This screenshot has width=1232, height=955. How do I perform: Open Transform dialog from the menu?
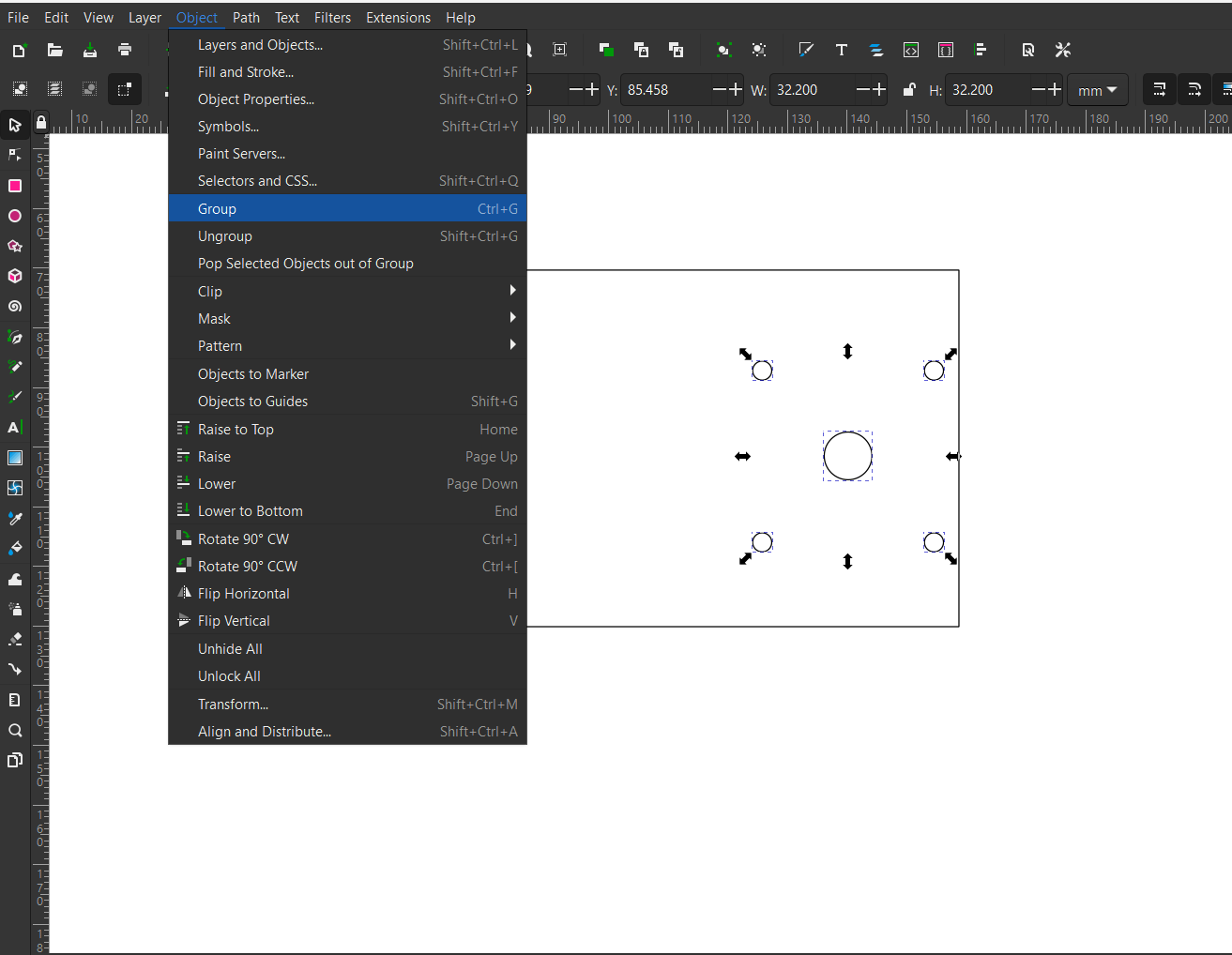click(x=348, y=705)
